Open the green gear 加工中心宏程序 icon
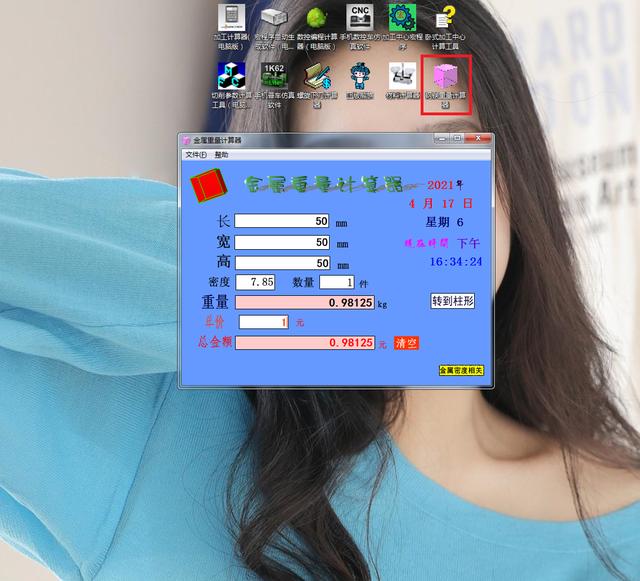 pos(402,19)
